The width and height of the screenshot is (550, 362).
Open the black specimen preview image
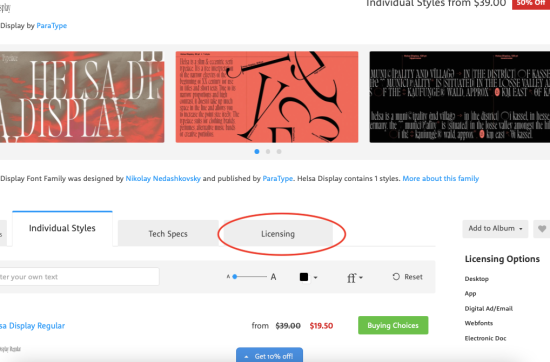click(460, 97)
